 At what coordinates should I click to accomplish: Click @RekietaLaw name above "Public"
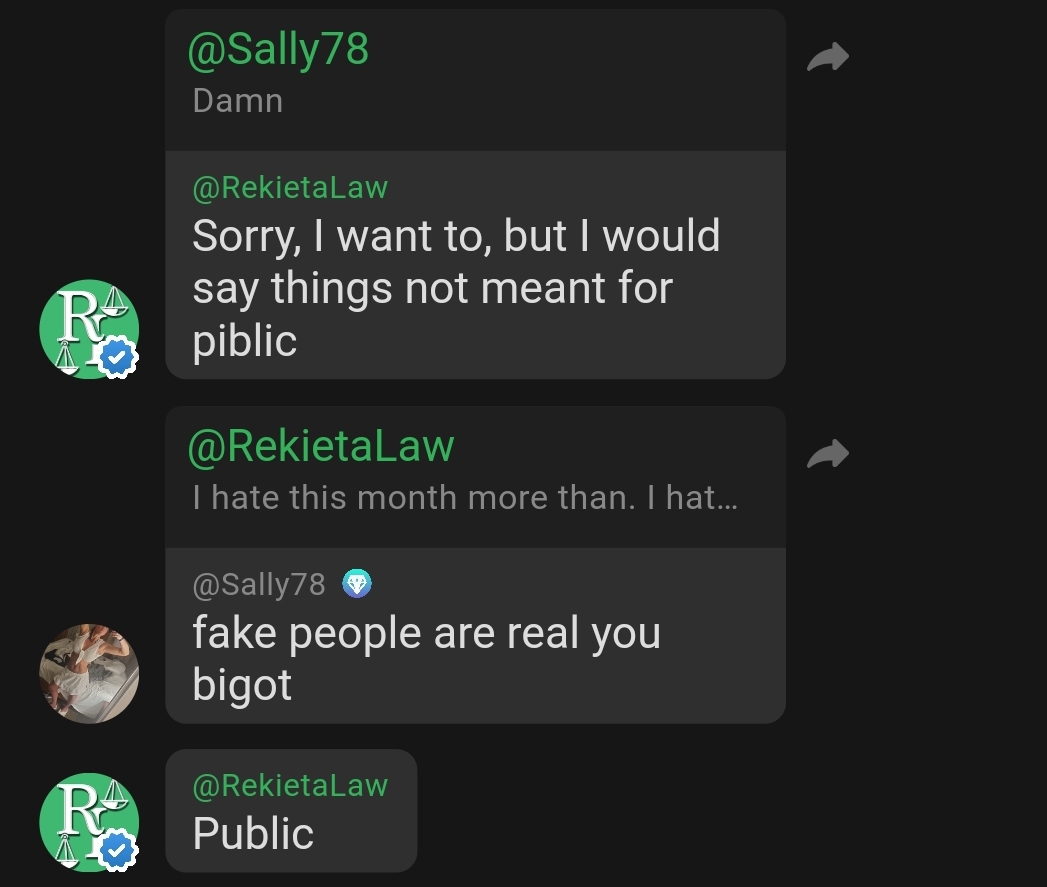290,785
